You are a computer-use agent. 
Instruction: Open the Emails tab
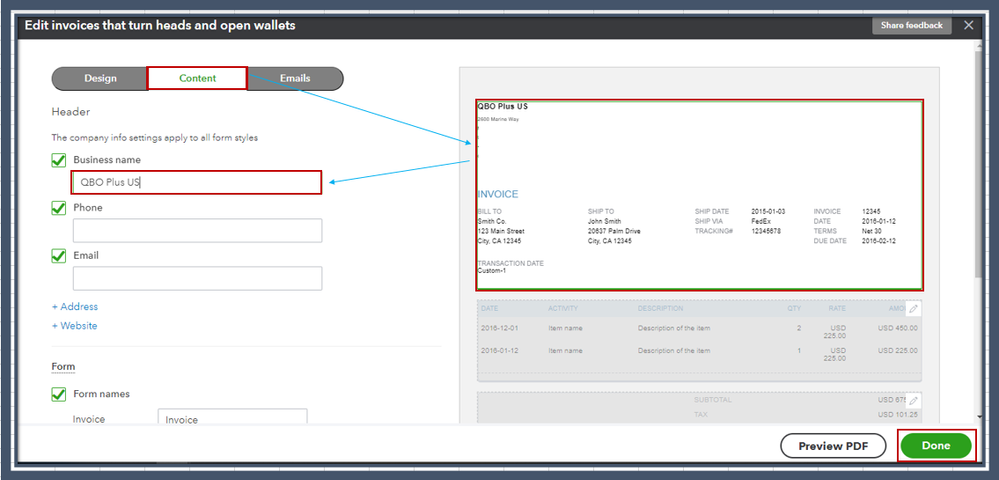tap(295, 78)
